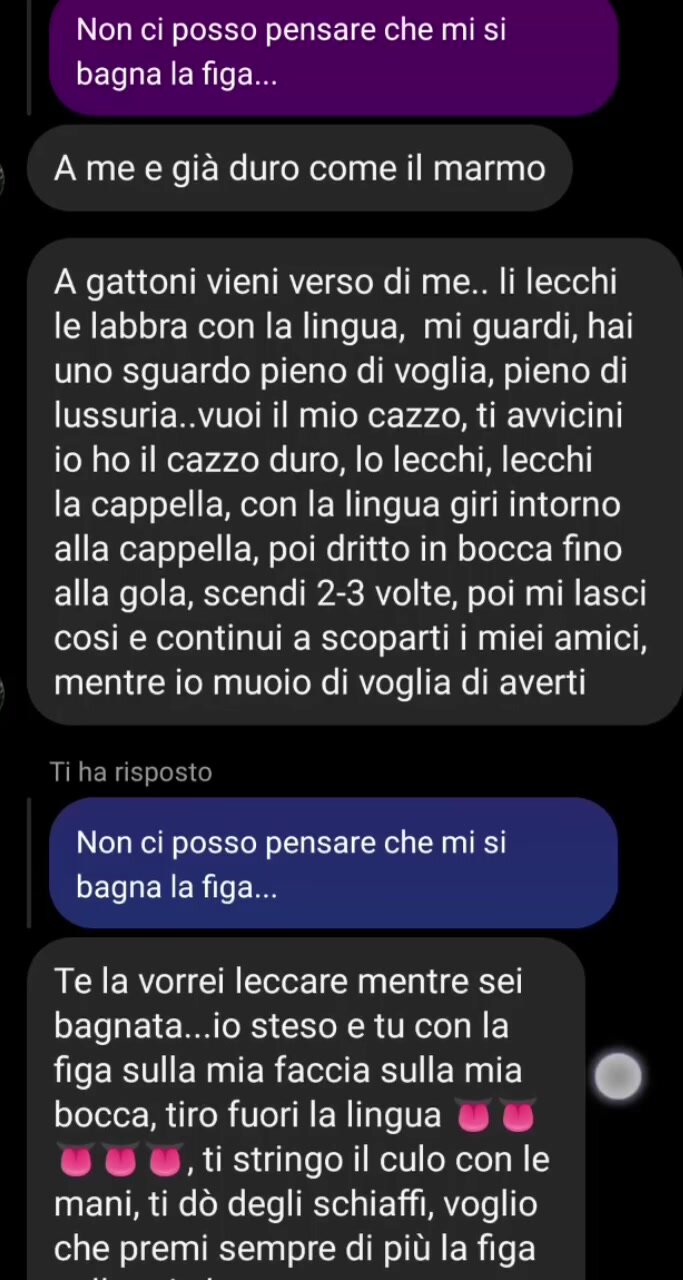This screenshot has height=1280, width=683.
Task: Tap the vertical reply bar beside blue quote
Action: click(31, 862)
